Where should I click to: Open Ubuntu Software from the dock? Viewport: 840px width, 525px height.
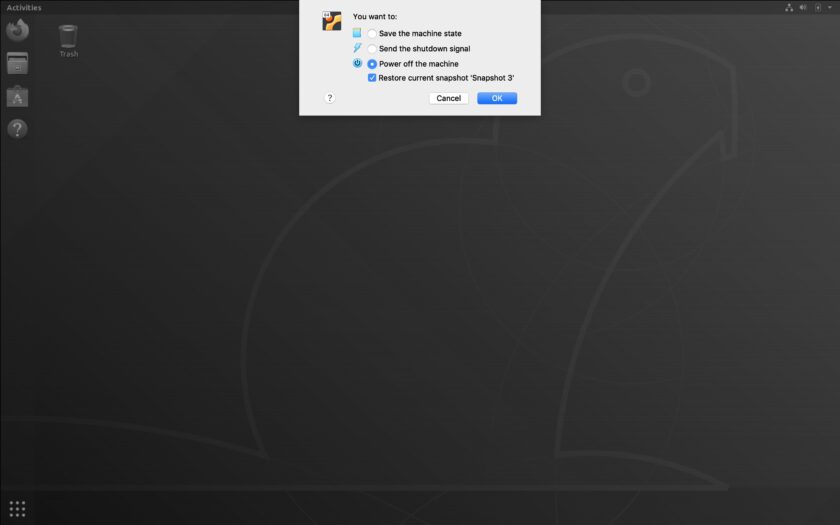tap(17, 96)
